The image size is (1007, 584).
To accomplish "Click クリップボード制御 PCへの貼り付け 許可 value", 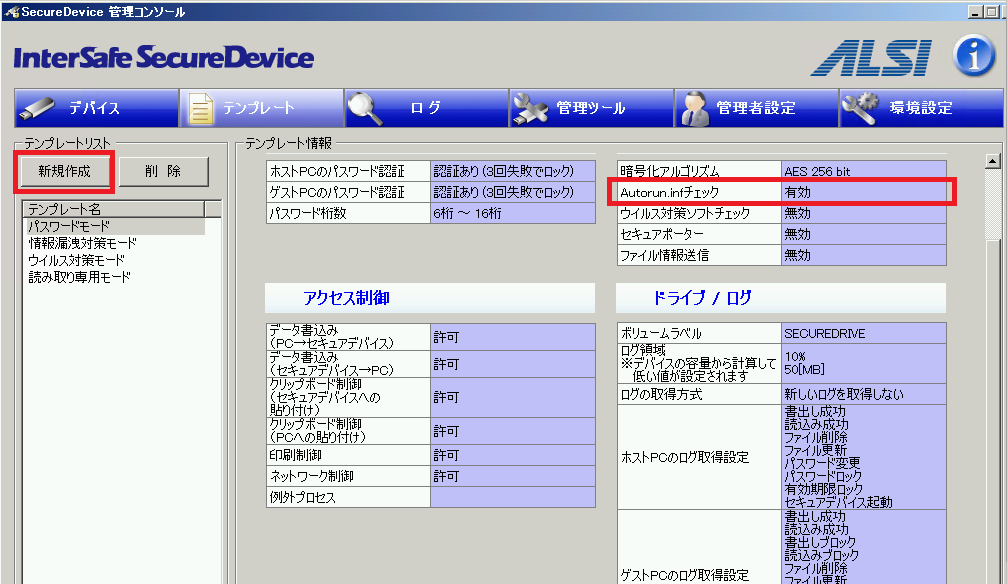I will pos(512,431).
